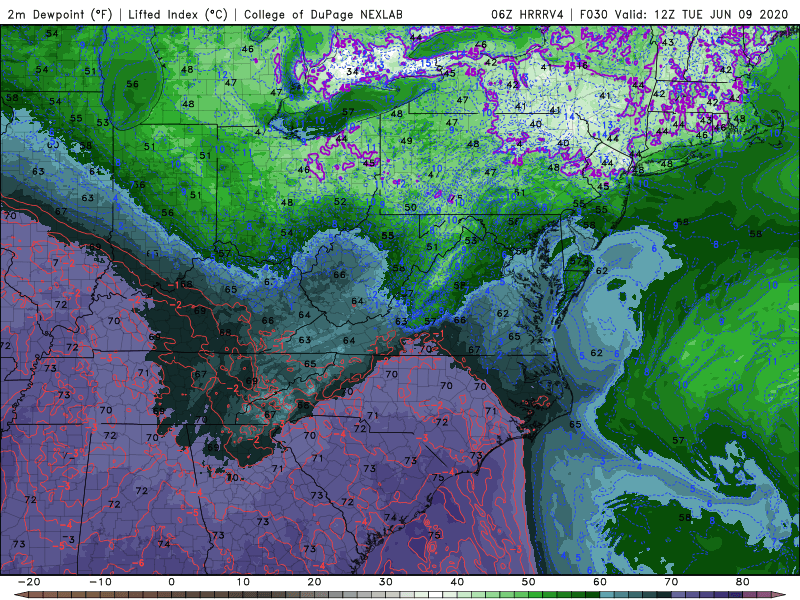Click the "F030 Valid: 12Z TUE JUN 09 2020" text
Screen dimensions: 800x600
tap(684, 15)
